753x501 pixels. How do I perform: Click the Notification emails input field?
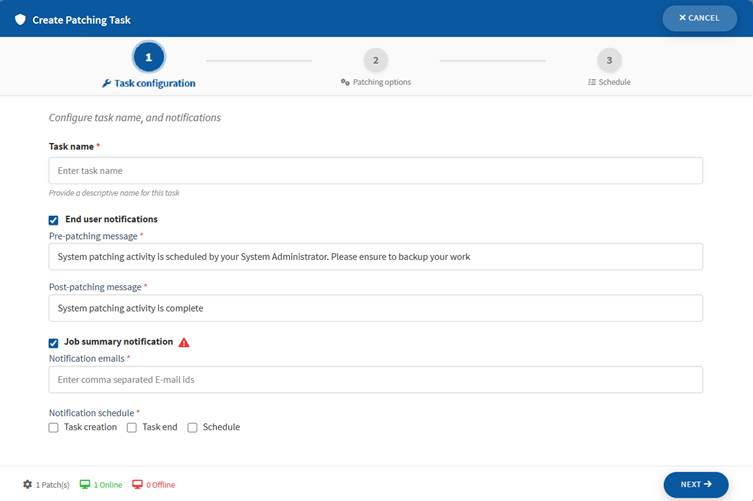(x=375, y=380)
